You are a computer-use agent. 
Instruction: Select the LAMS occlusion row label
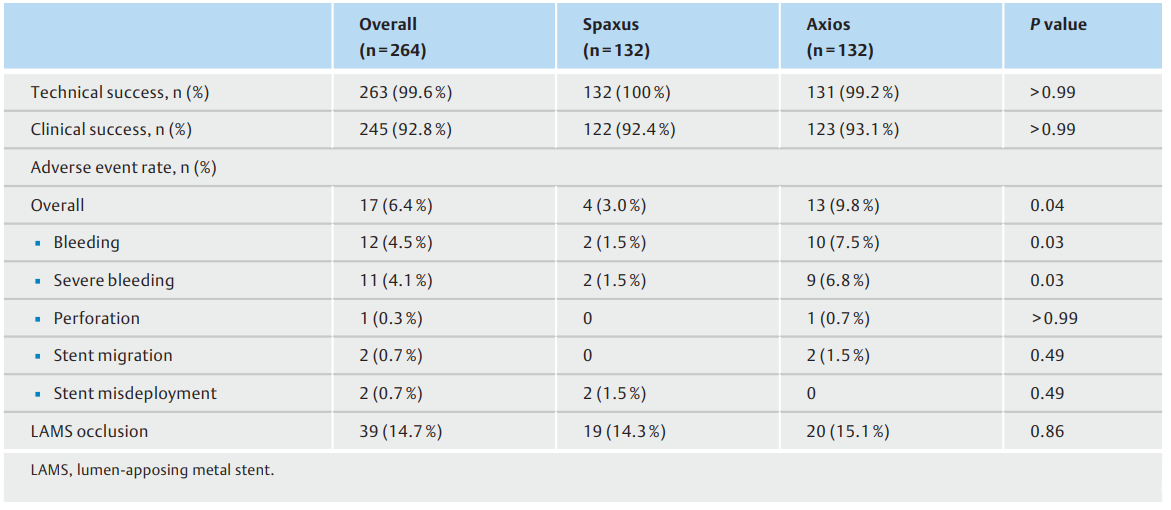tap(89, 431)
